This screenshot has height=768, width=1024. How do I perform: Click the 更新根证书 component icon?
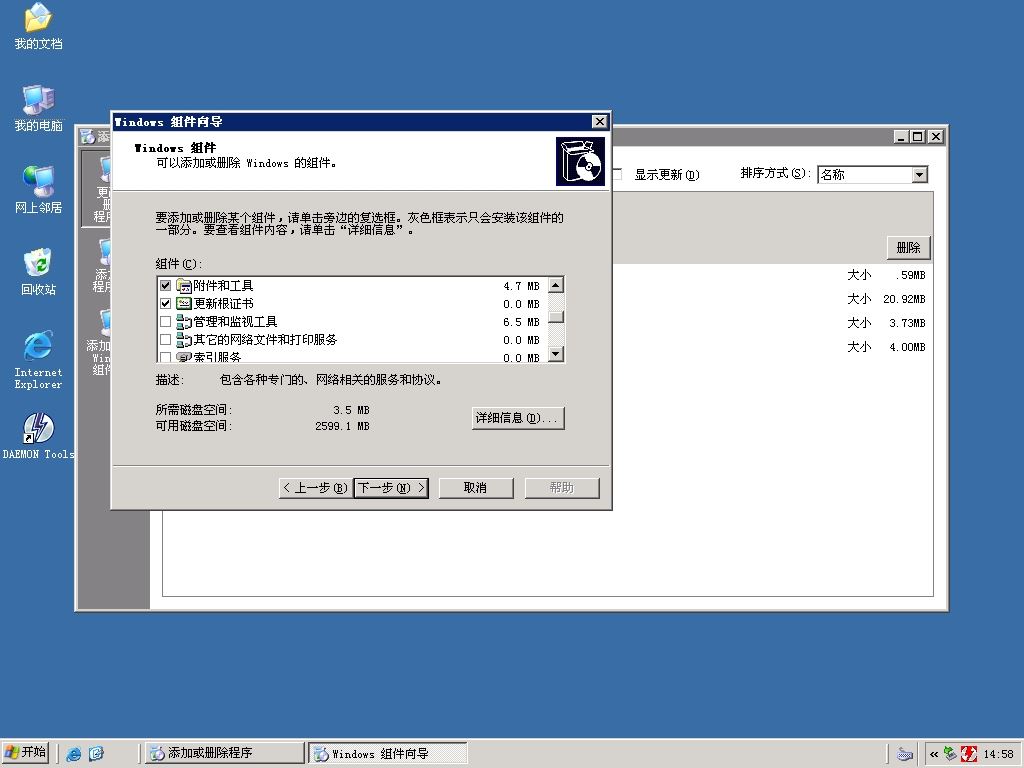click(184, 304)
